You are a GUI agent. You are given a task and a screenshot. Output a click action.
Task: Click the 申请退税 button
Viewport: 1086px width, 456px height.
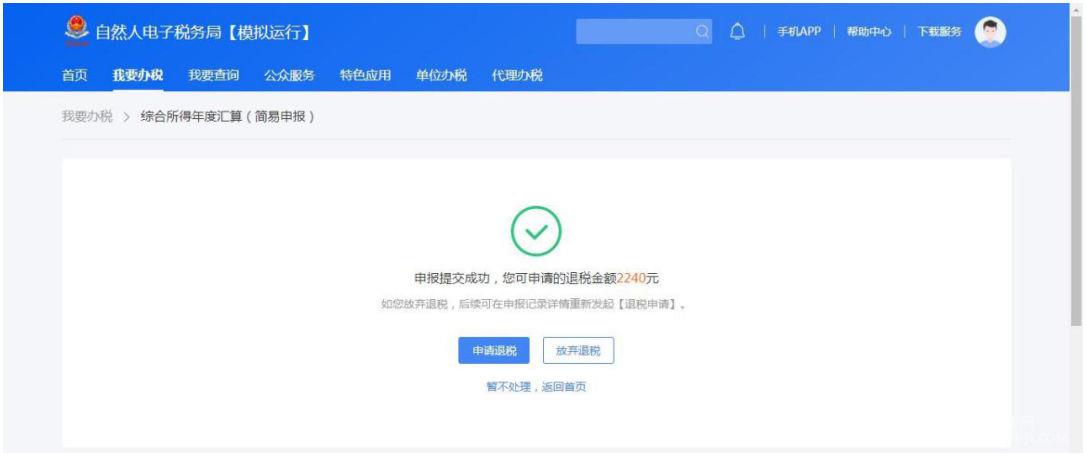(494, 351)
